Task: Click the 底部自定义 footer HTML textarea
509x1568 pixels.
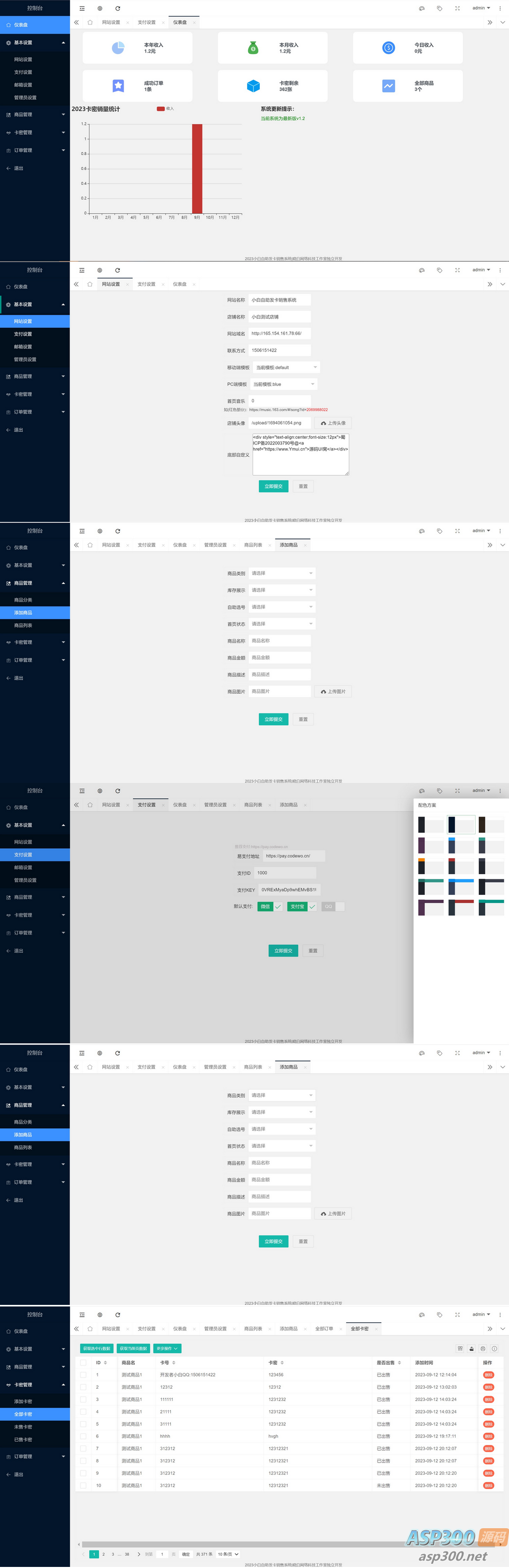Action: coord(301,454)
